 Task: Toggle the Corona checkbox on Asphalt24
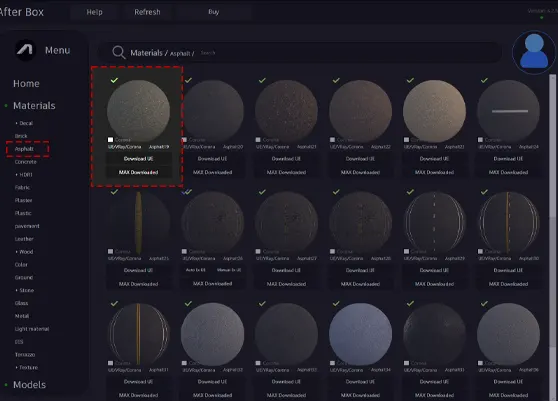[480, 140]
